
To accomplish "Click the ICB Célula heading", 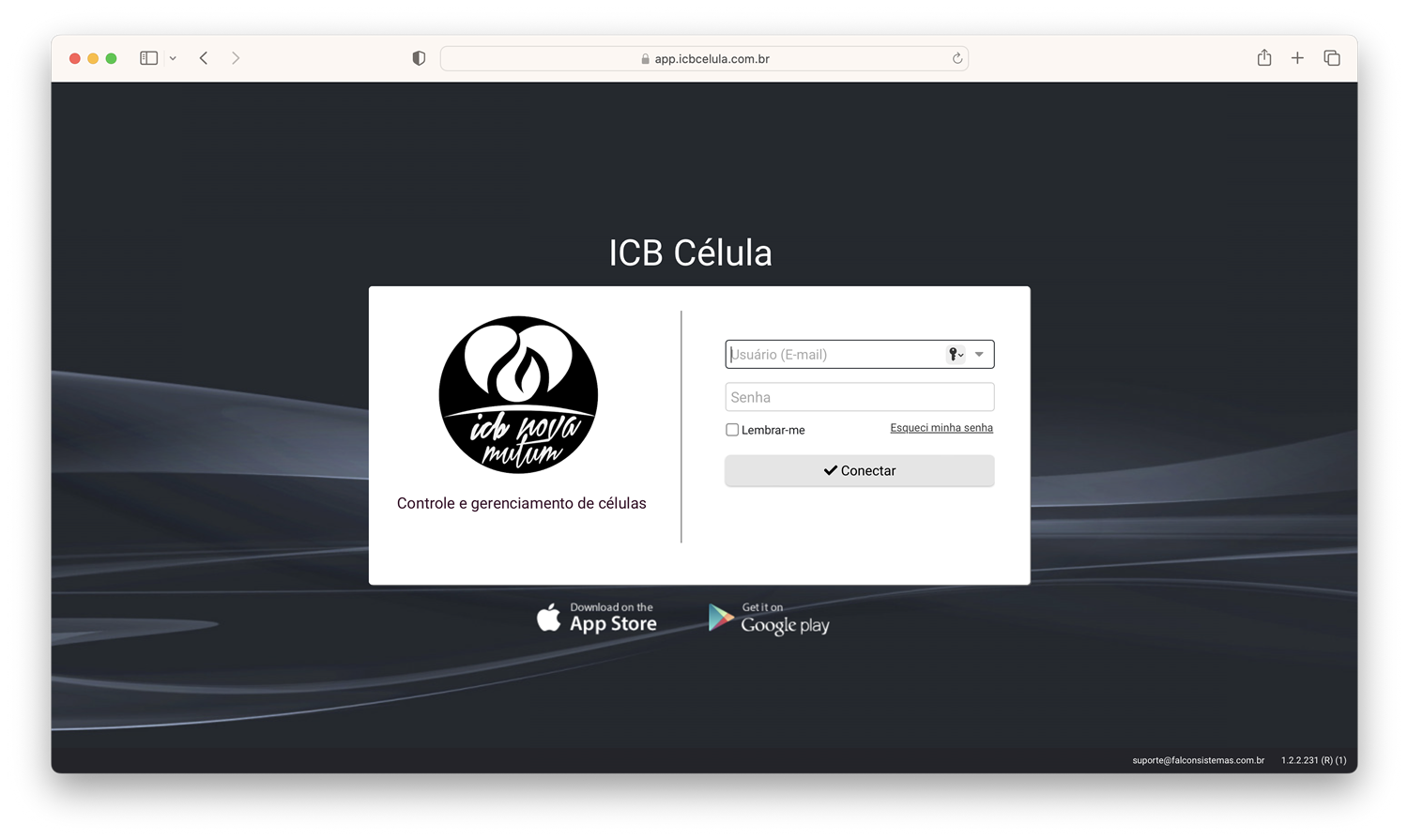I will click(x=690, y=252).
